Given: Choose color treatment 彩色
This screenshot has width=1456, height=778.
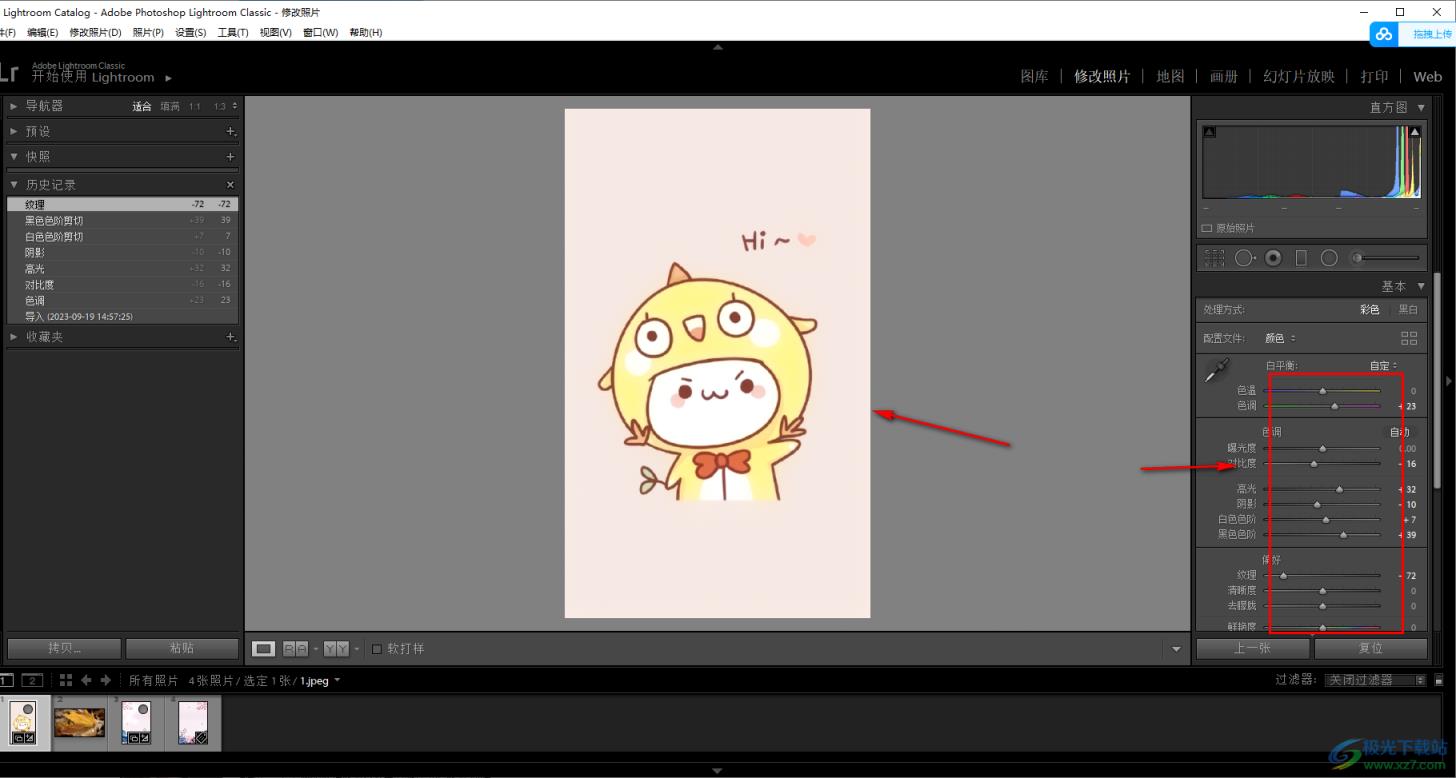Looking at the screenshot, I should pyautogui.click(x=1369, y=310).
